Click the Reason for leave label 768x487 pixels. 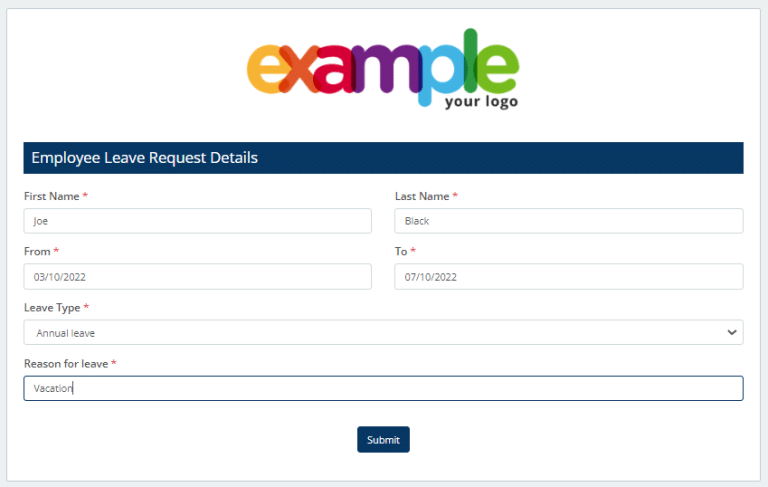click(x=65, y=364)
